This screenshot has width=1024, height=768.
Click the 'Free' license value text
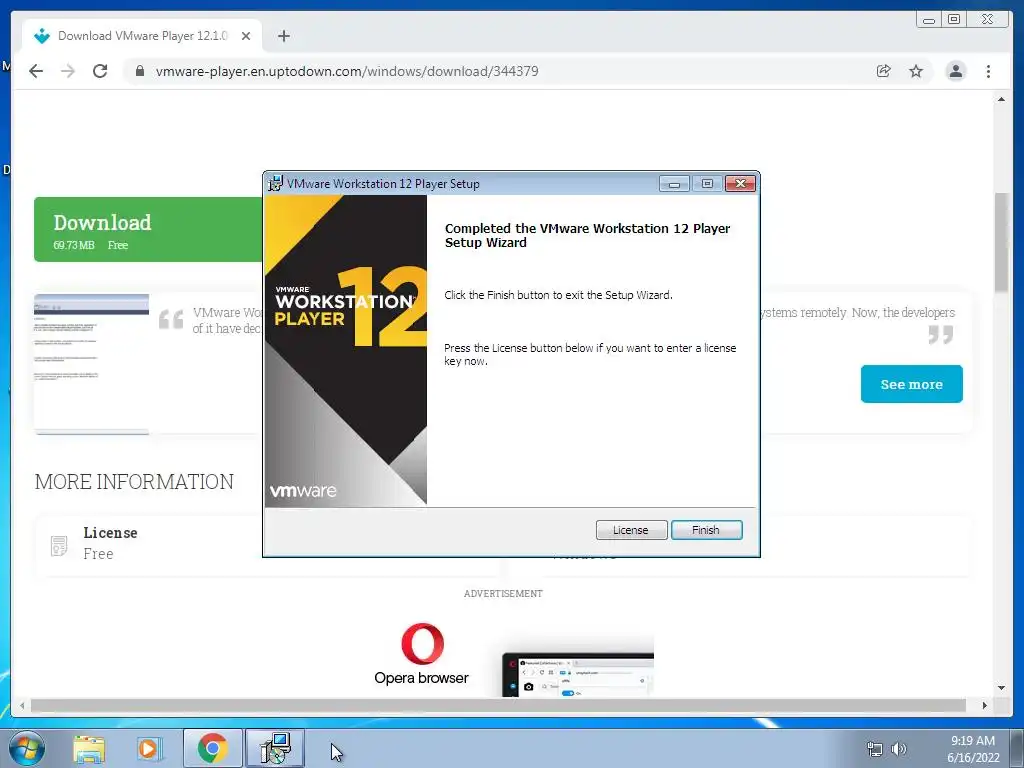tap(99, 554)
